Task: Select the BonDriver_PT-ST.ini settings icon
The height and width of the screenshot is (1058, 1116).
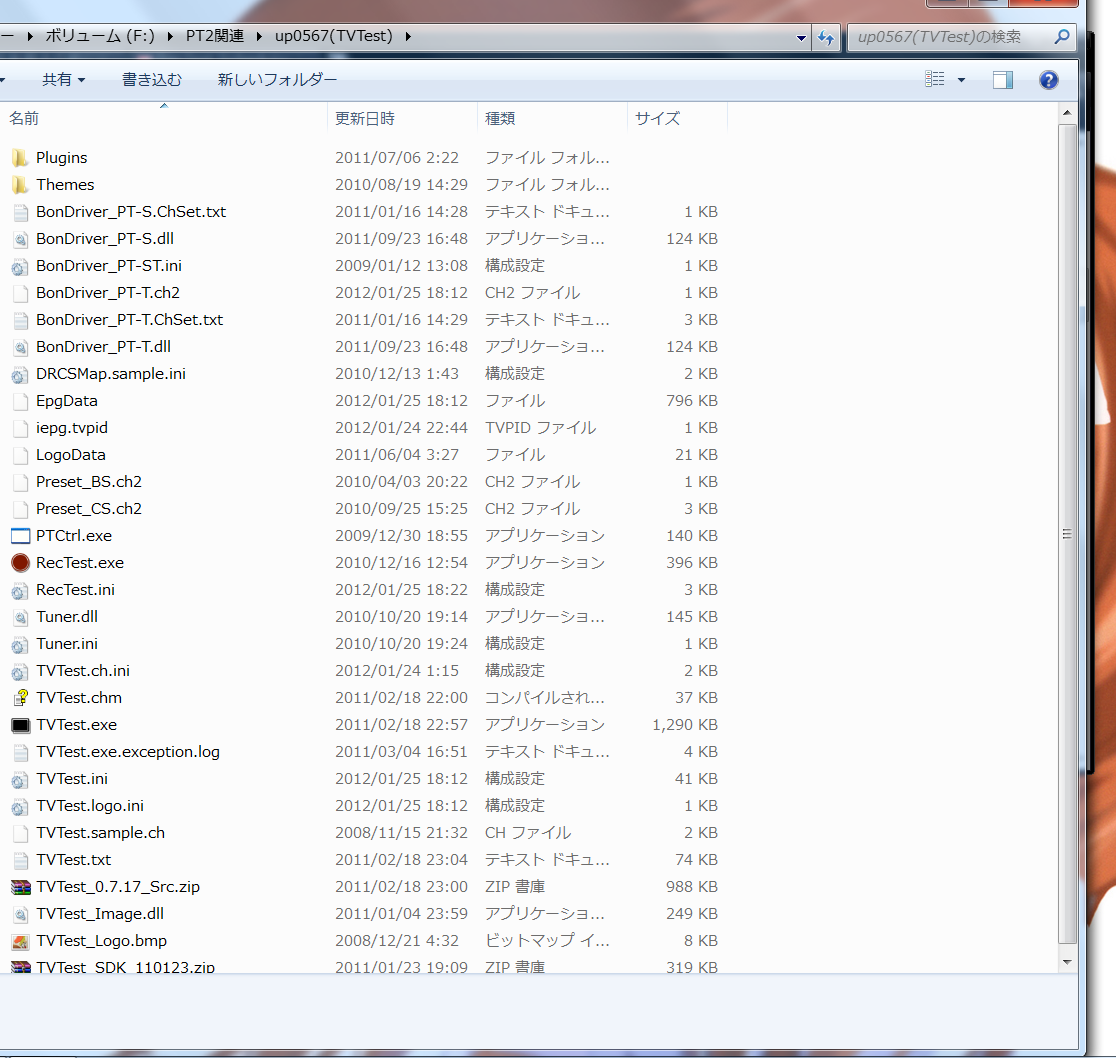Action: (x=20, y=266)
